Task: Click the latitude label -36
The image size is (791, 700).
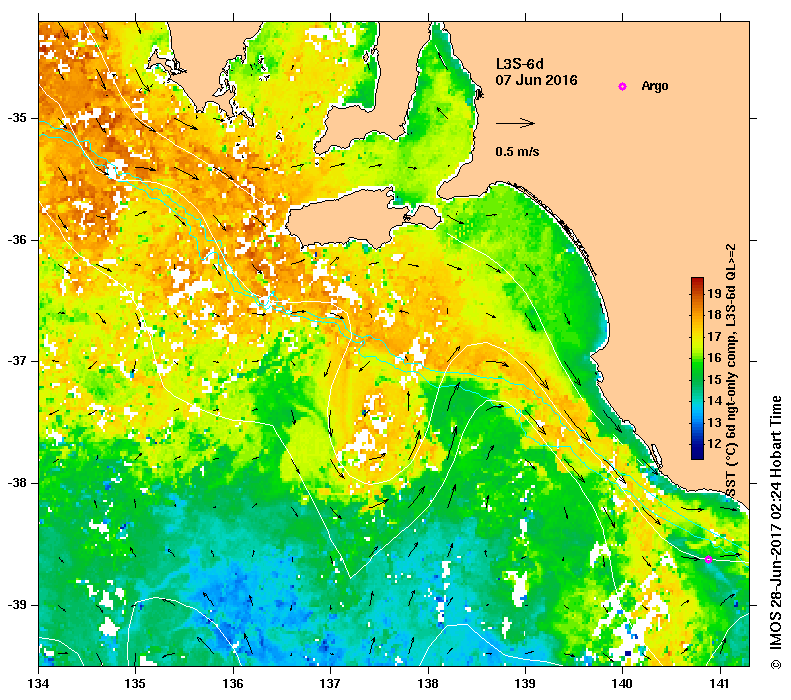Action: [17, 240]
